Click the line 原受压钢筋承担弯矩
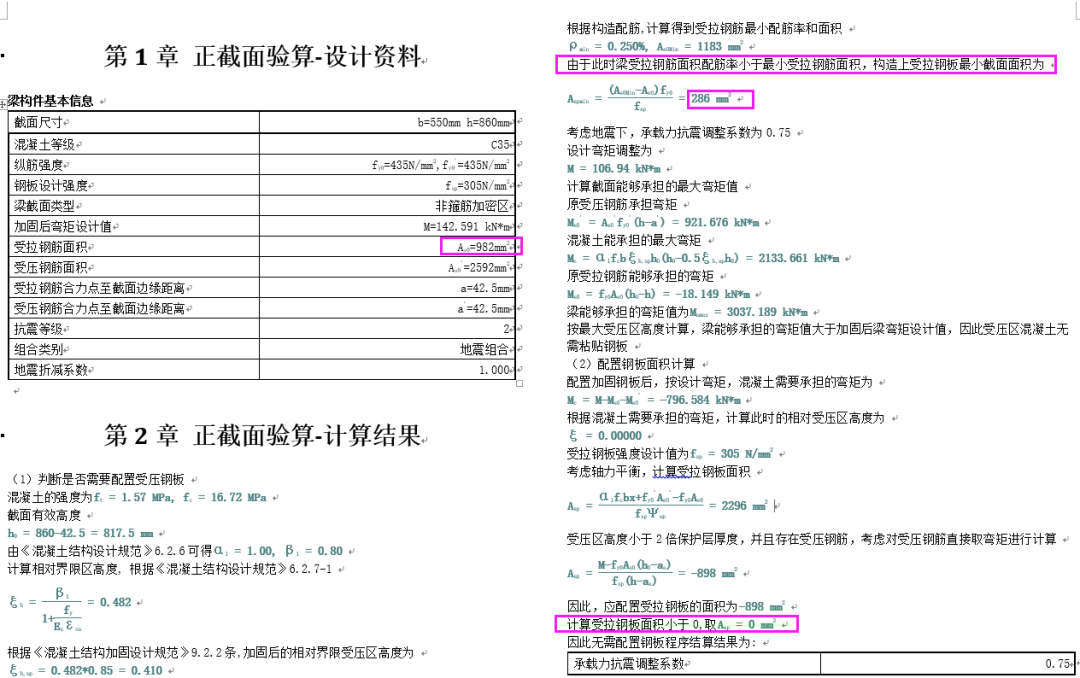Viewport: 1080px width, 678px height. [622, 205]
